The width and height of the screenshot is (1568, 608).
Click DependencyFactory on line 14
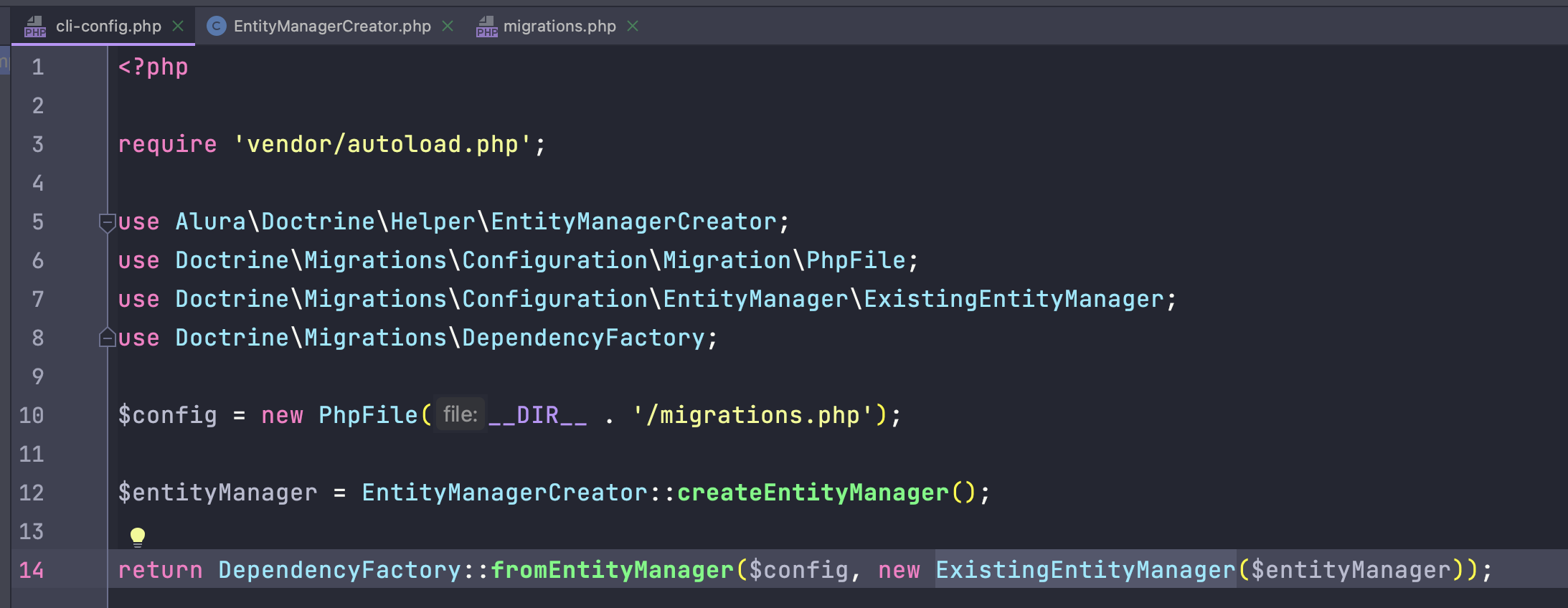point(340,570)
